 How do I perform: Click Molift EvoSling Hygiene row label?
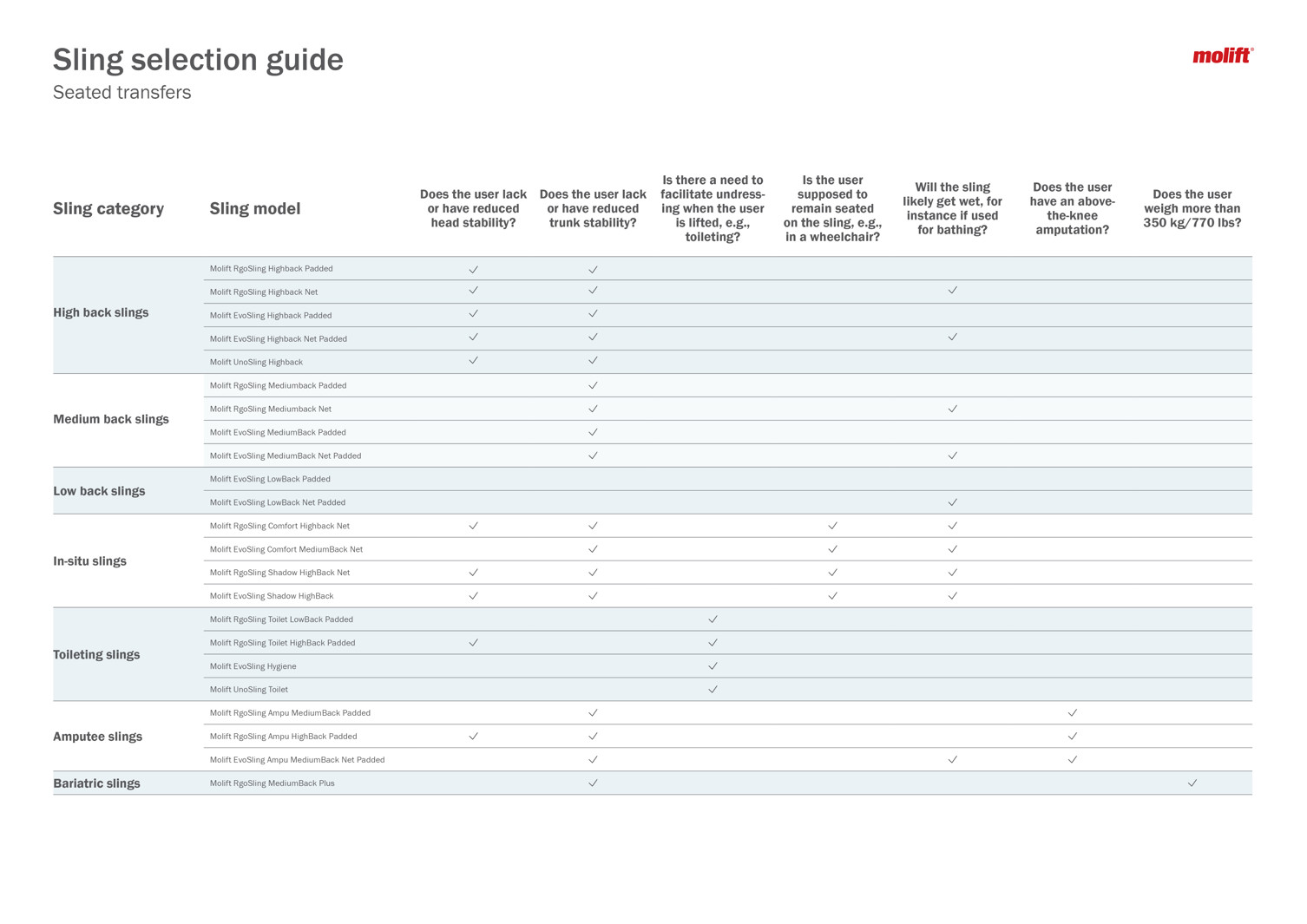(253, 666)
